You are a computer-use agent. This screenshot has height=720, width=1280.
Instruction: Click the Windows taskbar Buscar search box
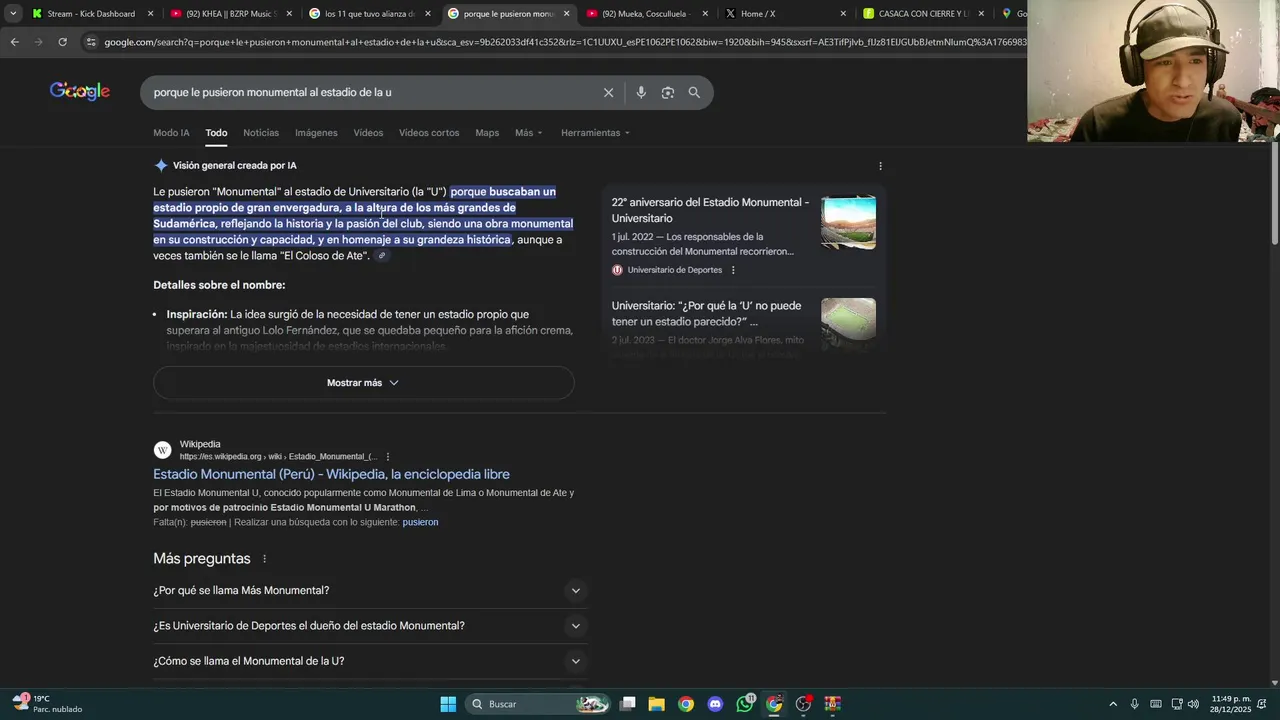click(539, 704)
